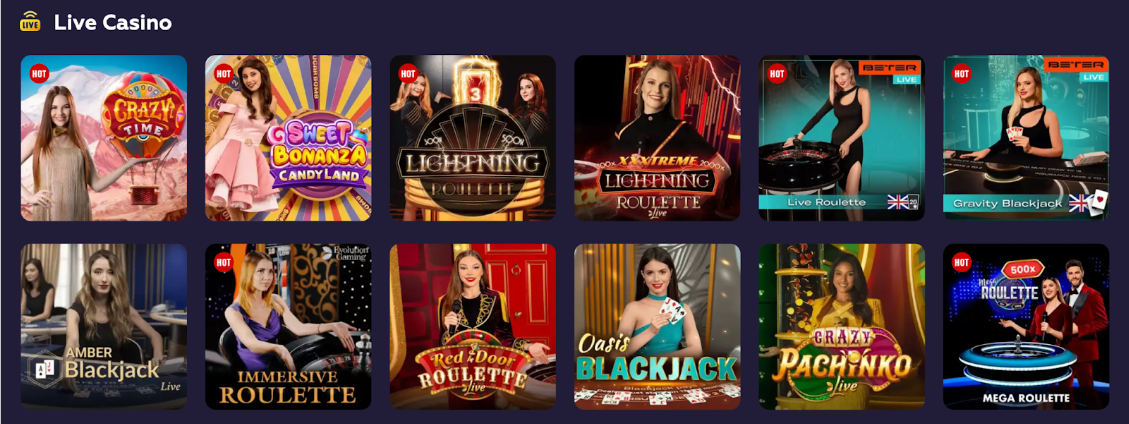Click the UK flag icon on Live Roulette
Image resolution: width=1129 pixels, height=424 pixels.
898,202
